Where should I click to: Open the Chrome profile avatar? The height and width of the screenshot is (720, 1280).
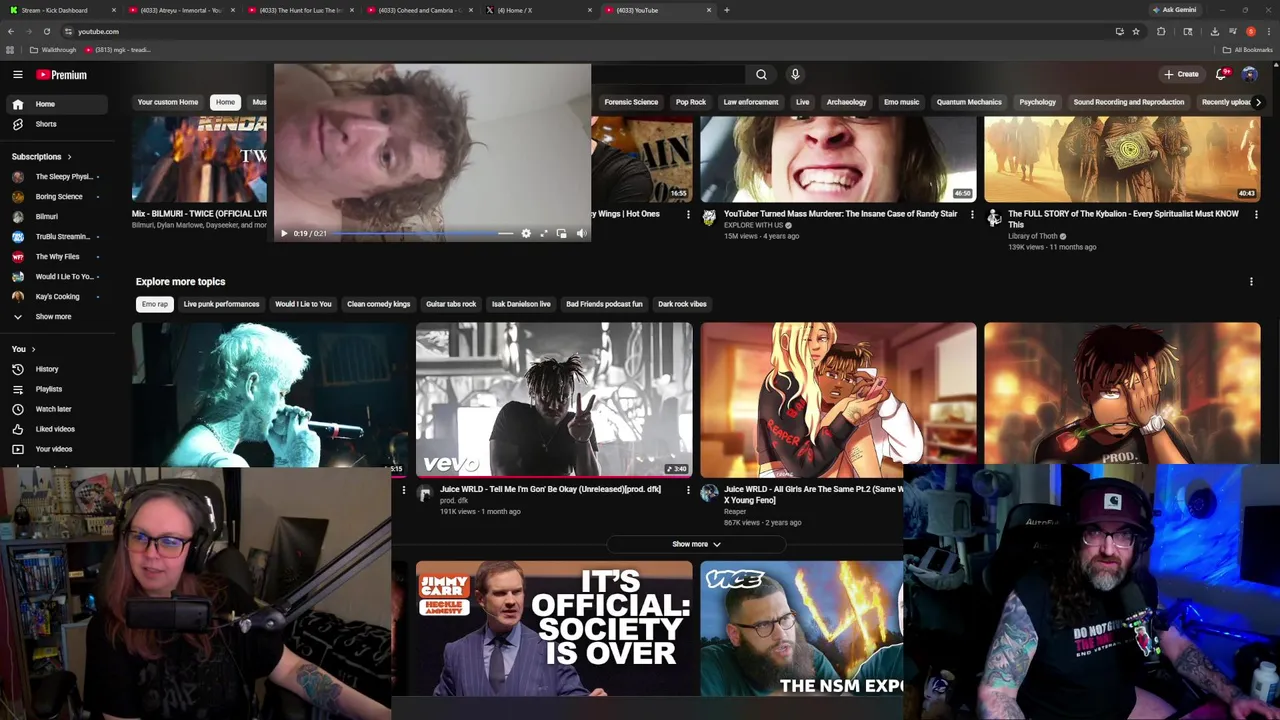click(x=1250, y=31)
